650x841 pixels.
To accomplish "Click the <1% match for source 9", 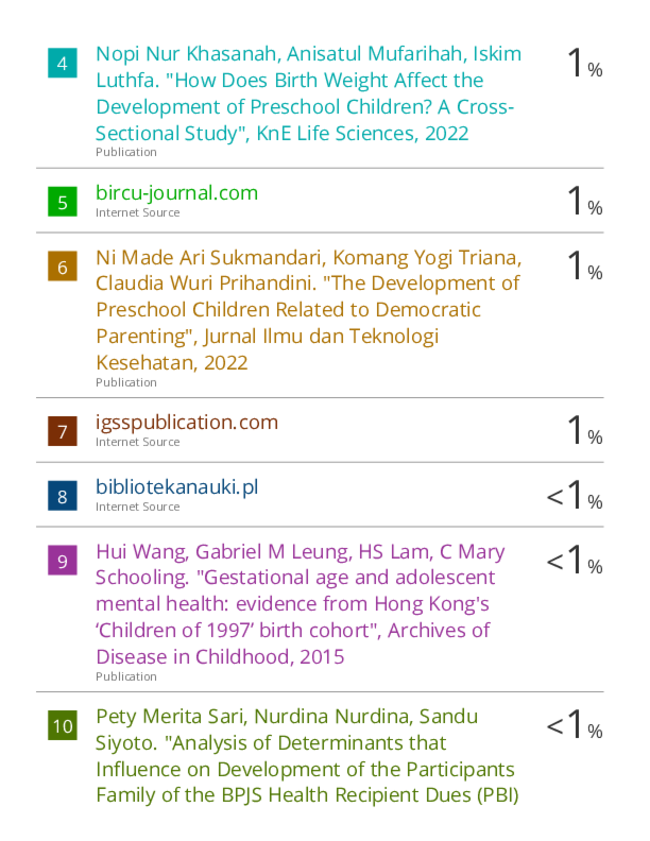I will (x=574, y=560).
